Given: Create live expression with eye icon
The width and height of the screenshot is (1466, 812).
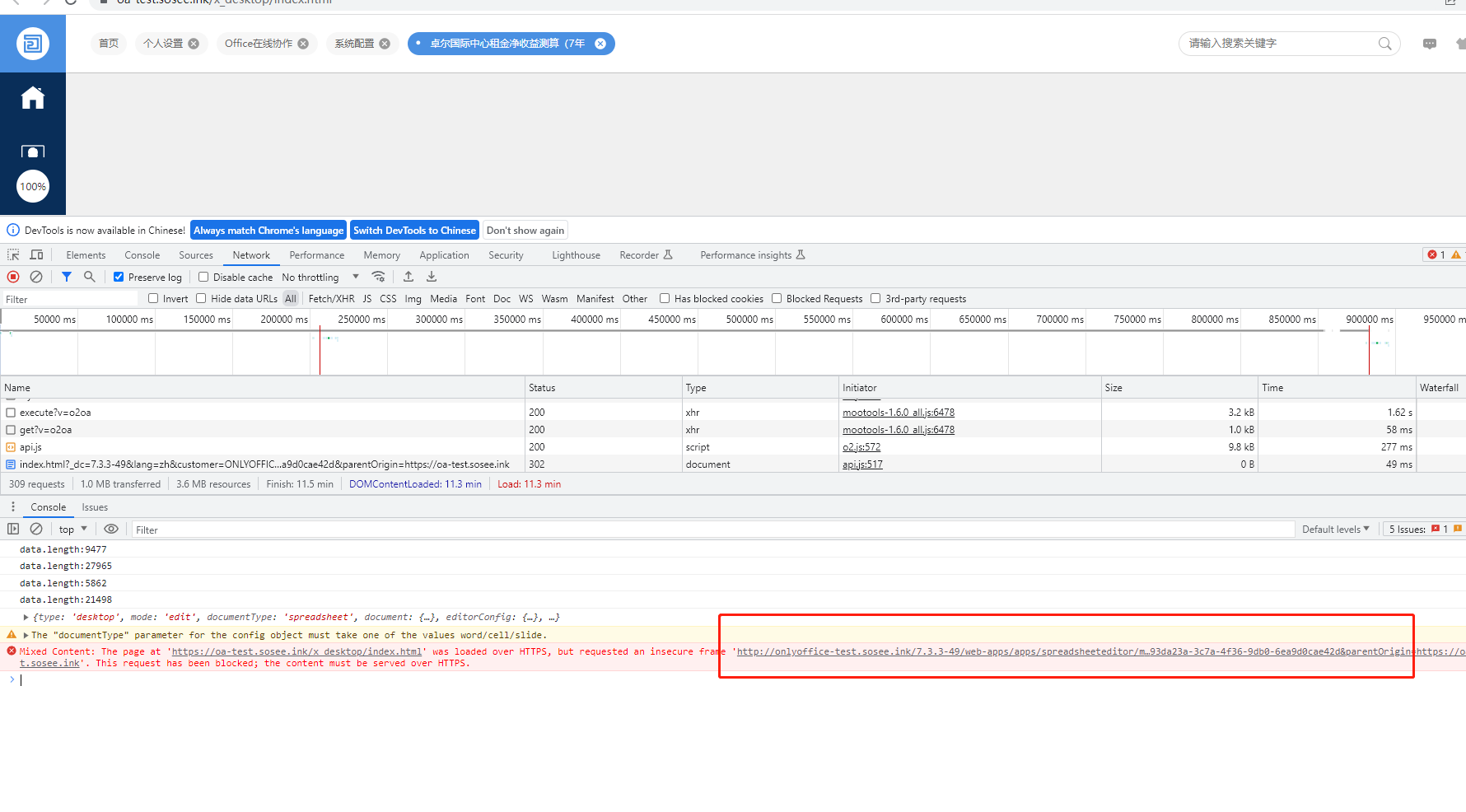Looking at the screenshot, I should [x=111, y=529].
